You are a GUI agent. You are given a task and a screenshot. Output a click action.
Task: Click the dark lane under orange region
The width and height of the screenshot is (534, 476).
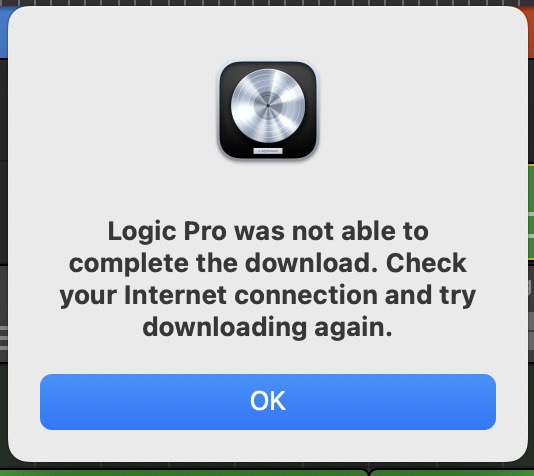coord(531,111)
